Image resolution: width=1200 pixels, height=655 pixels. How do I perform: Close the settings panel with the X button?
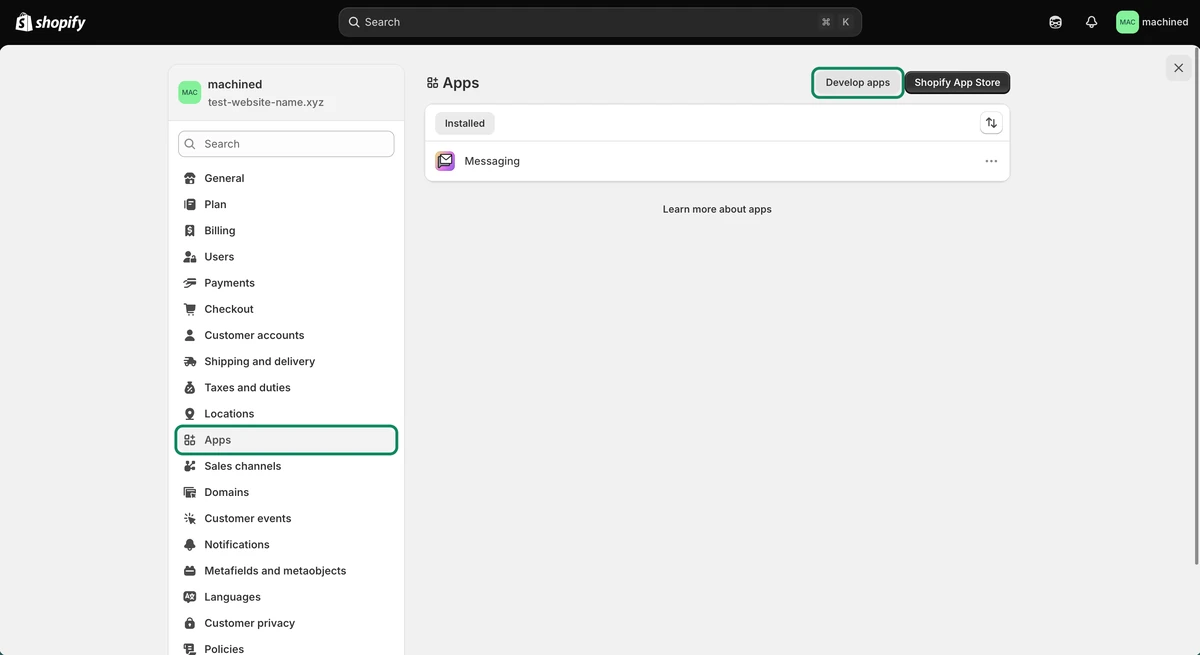coord(1179,68)
